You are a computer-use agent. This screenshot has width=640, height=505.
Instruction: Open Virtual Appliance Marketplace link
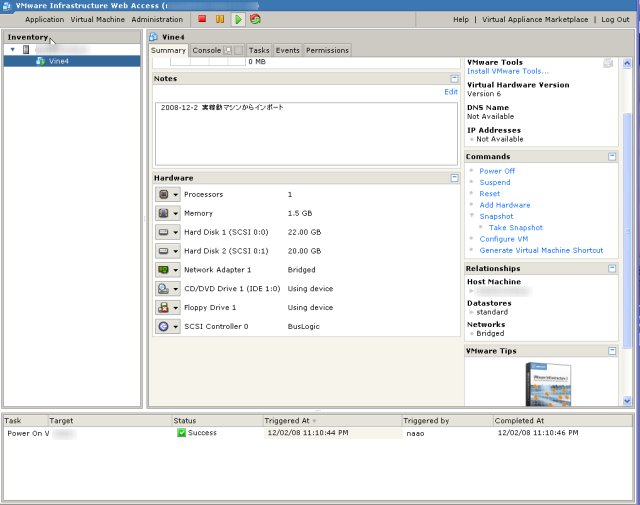click(535, 19)
